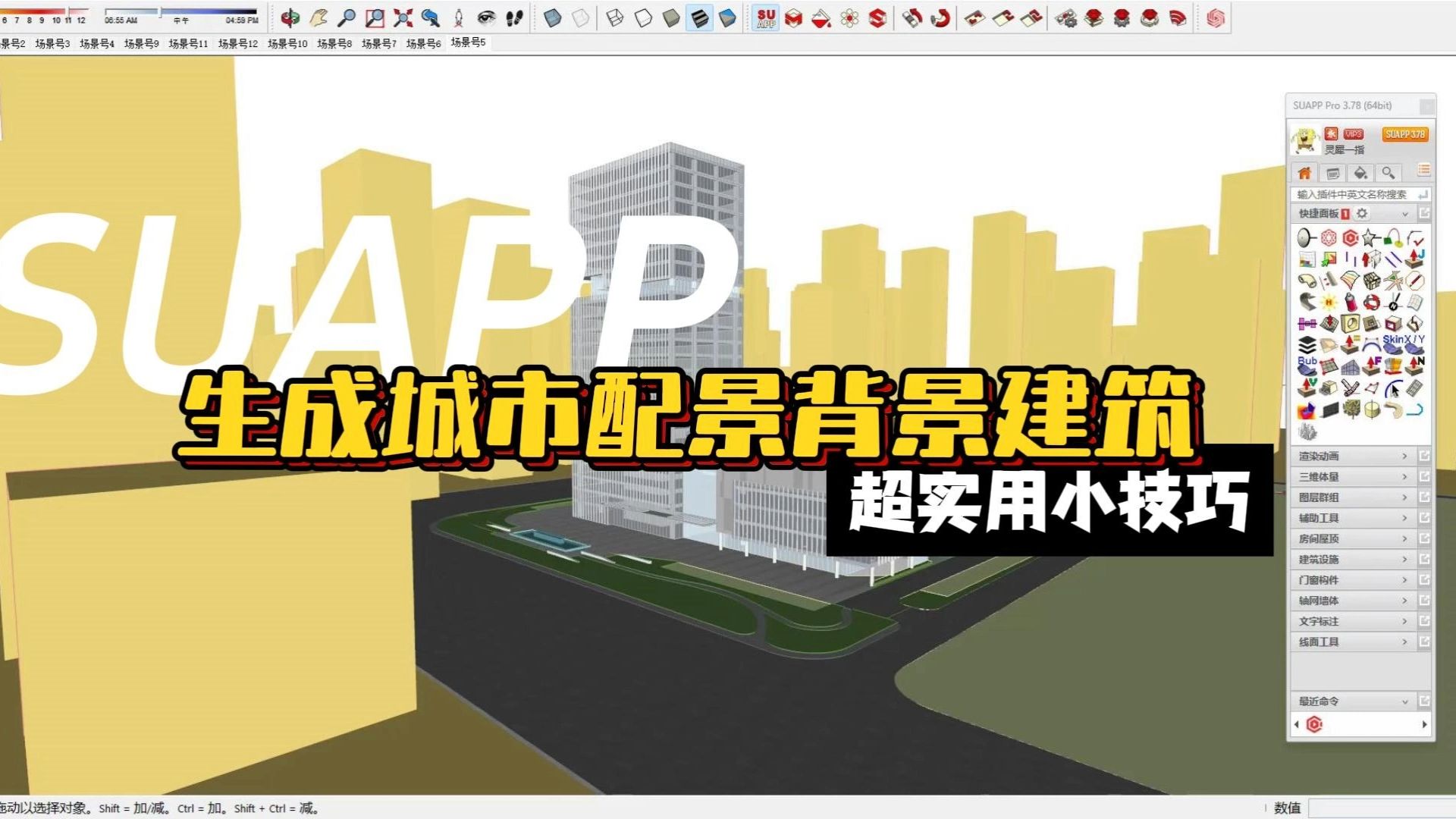
Task: Switch to Hidden Line style
Action: tap(643, 18)
